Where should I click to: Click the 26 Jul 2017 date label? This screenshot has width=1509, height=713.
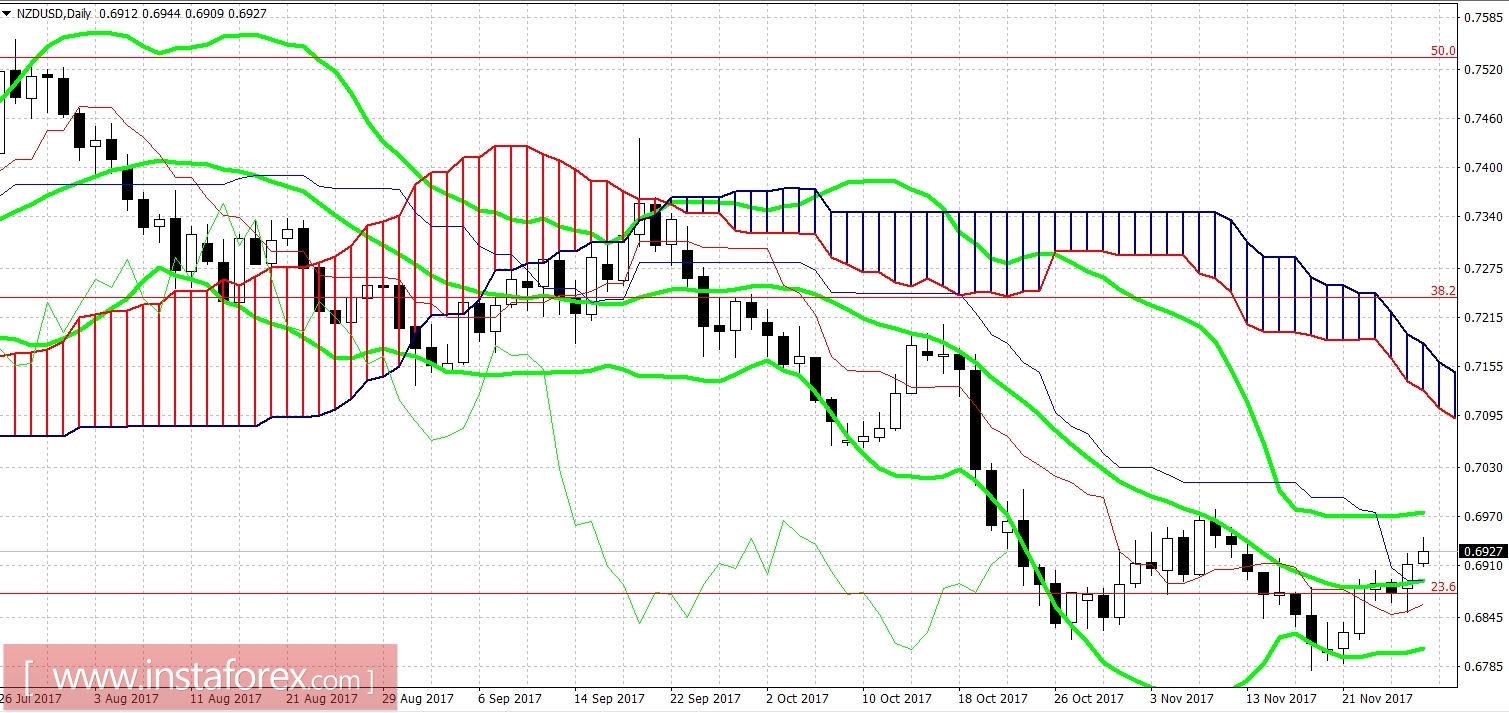(30, 700)
